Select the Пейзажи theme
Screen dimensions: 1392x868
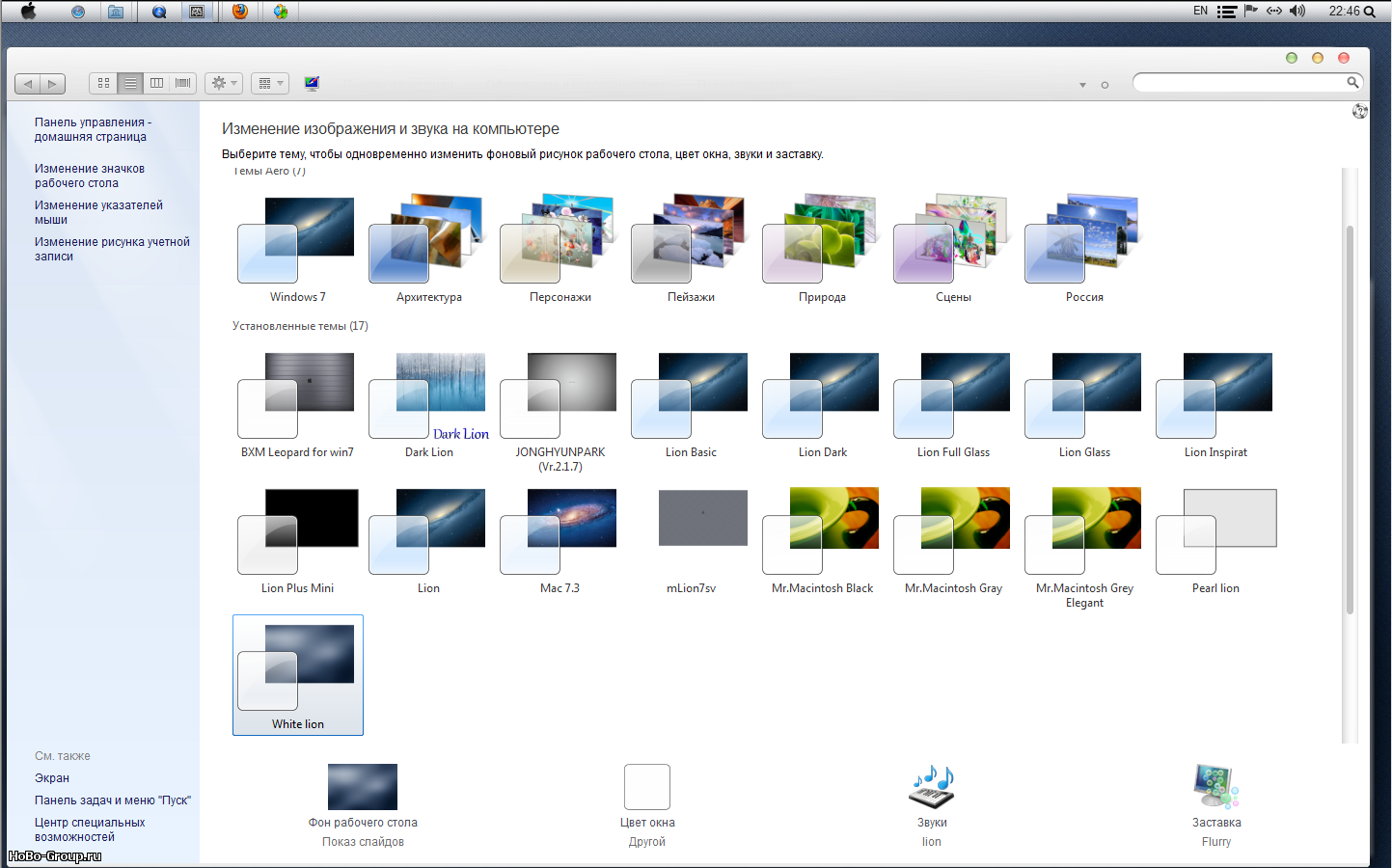691,249
